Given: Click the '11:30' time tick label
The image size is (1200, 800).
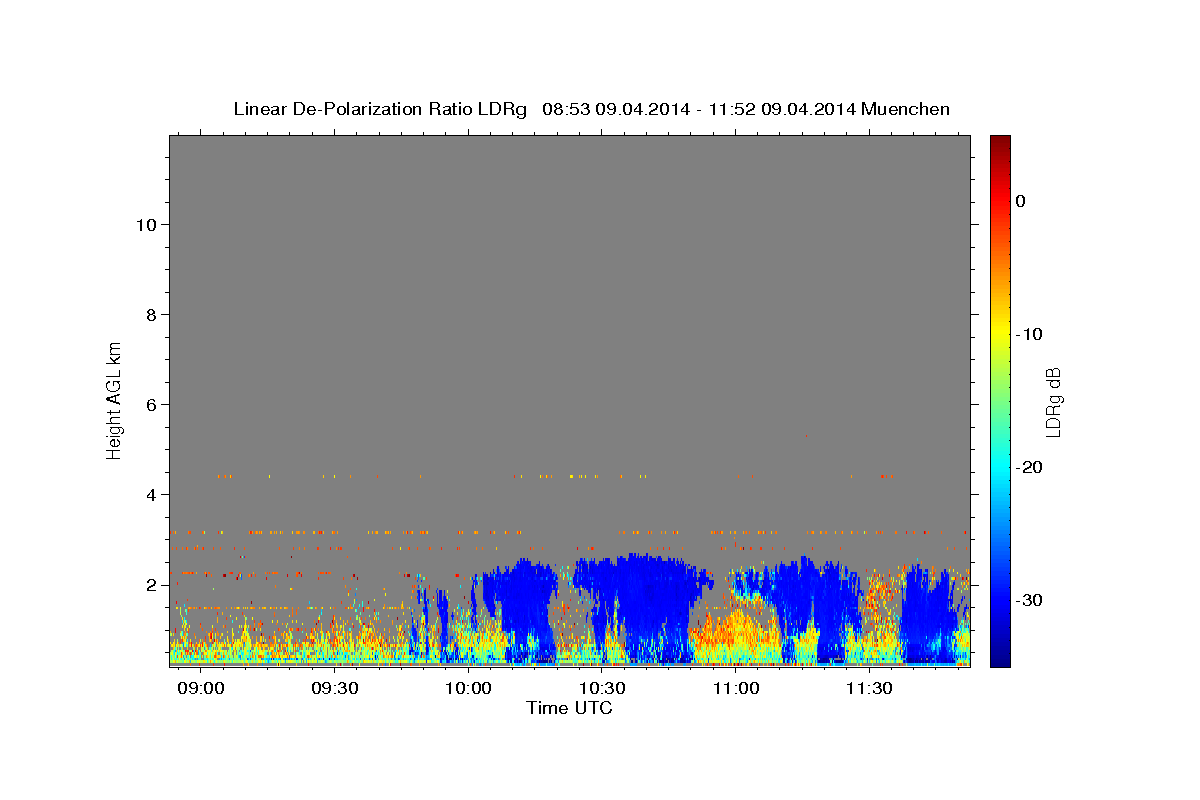Looking at the screenshot, I should 869,689.
